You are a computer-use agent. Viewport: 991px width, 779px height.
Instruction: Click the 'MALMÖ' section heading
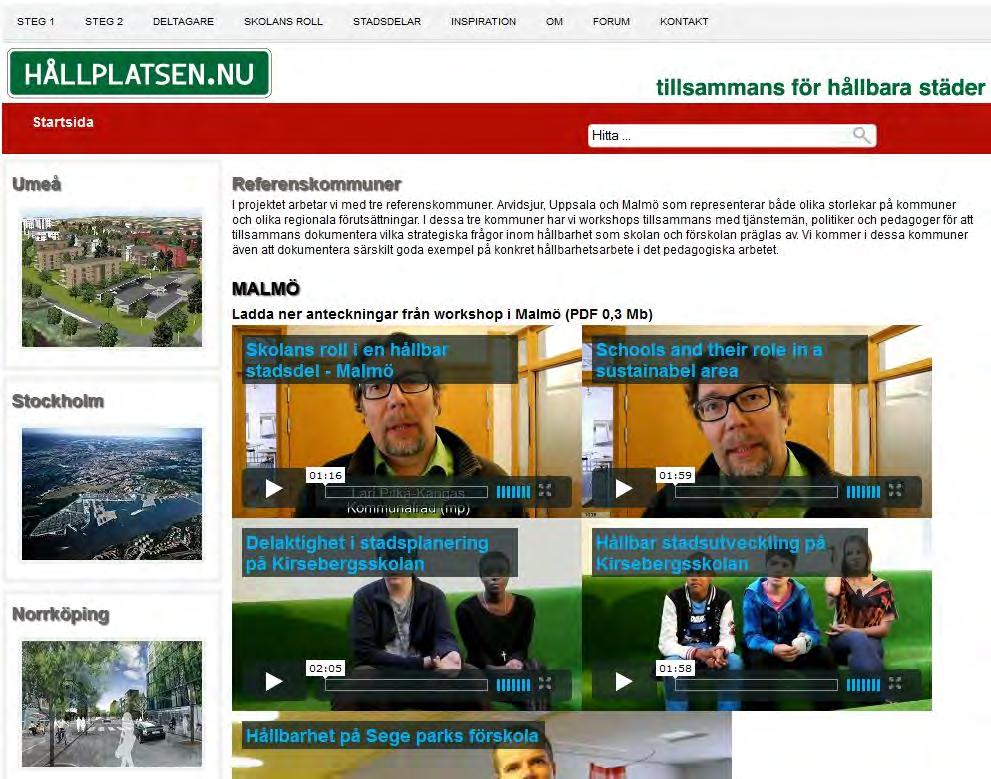[265, 289]
